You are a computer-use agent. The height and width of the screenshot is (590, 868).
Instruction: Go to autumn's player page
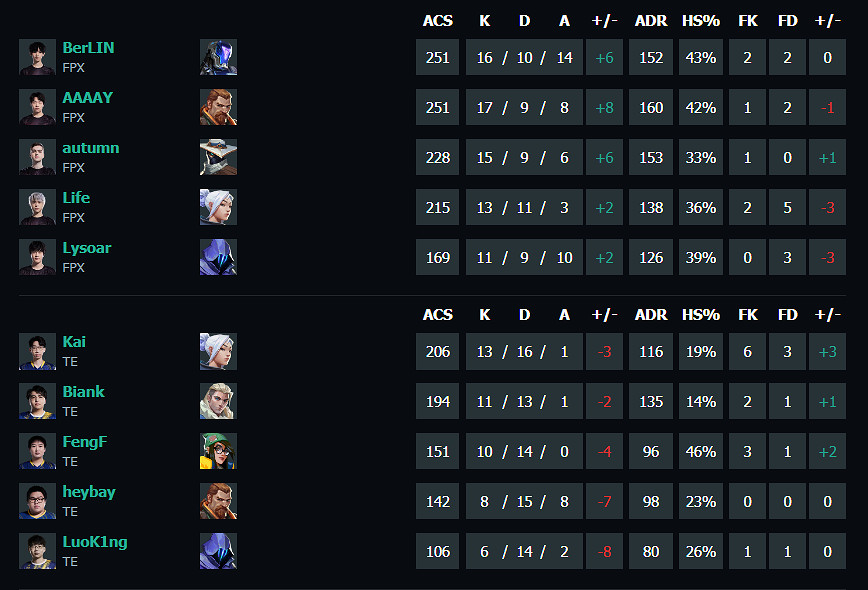point(90,148)
